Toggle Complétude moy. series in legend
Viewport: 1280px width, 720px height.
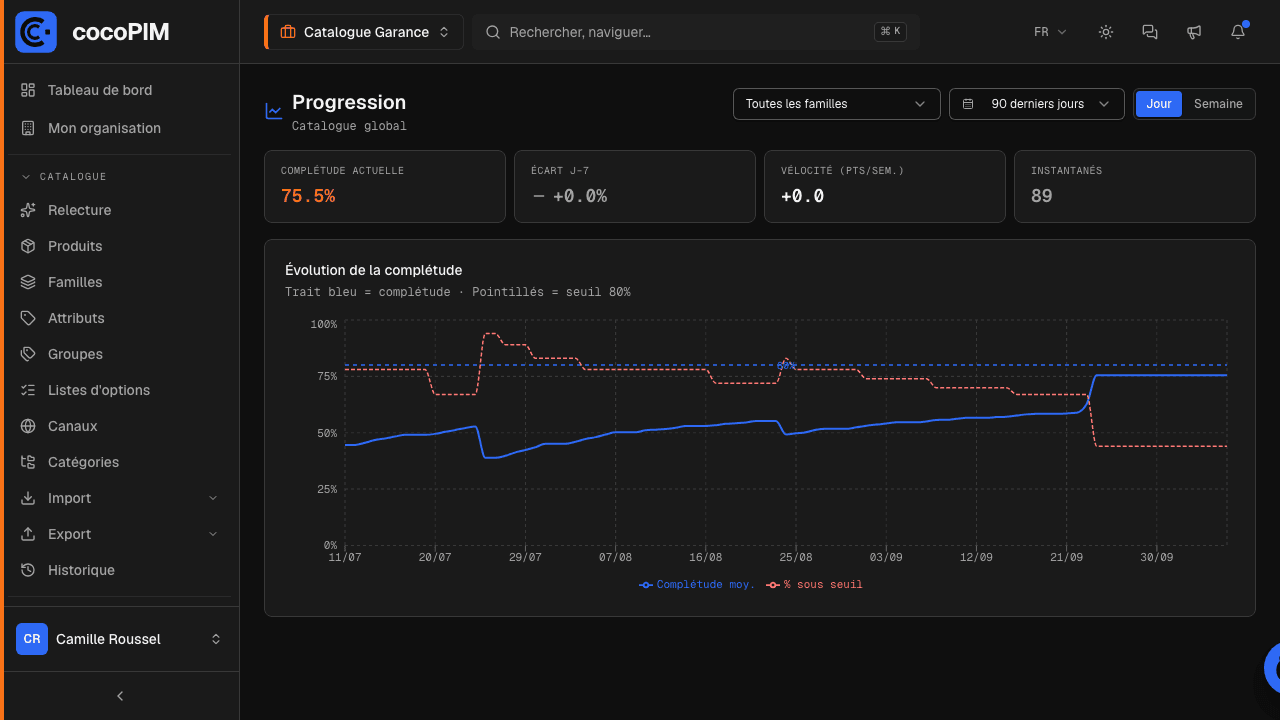point(697,584)
